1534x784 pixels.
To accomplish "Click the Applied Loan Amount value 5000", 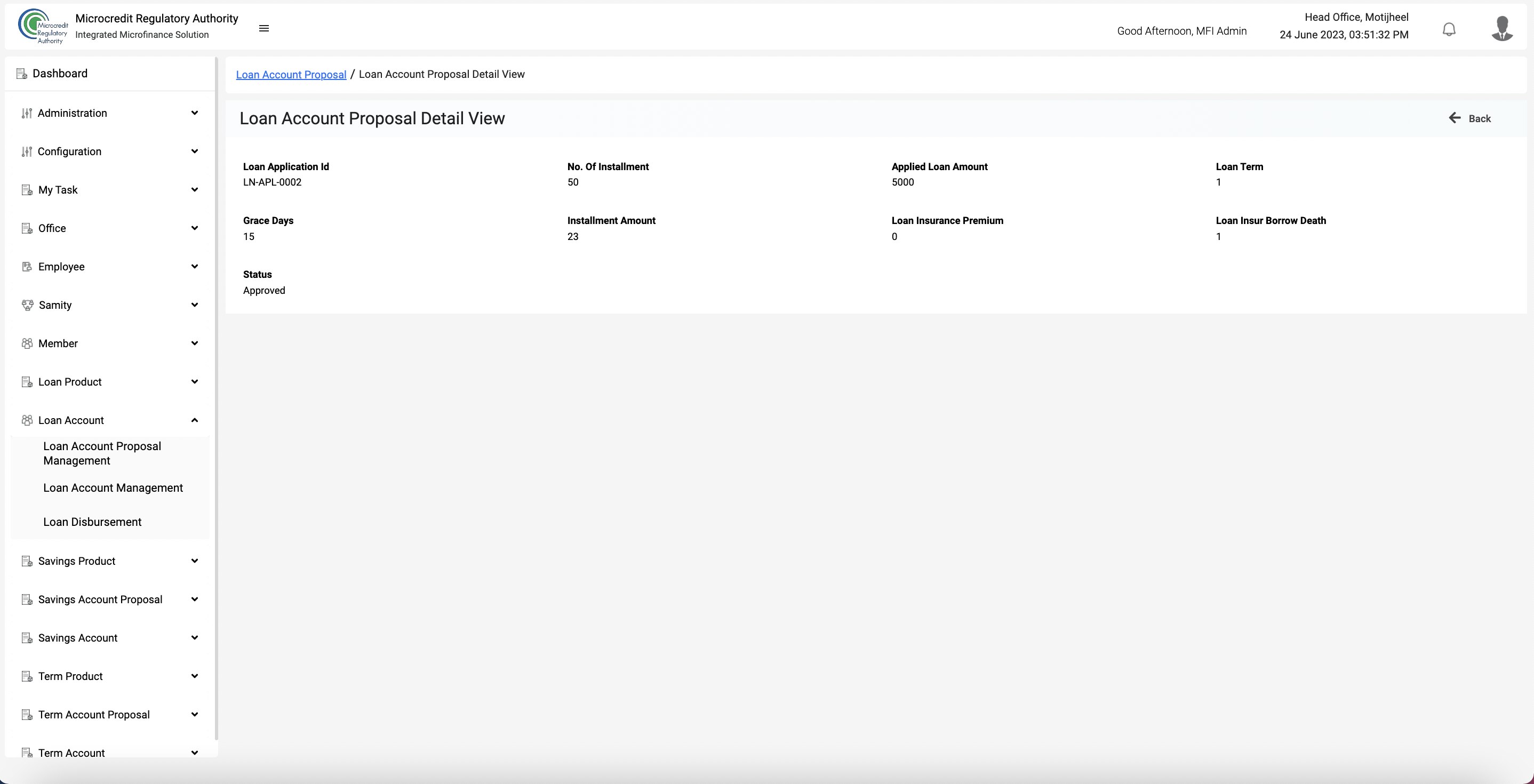I will [x=902, y=182].
